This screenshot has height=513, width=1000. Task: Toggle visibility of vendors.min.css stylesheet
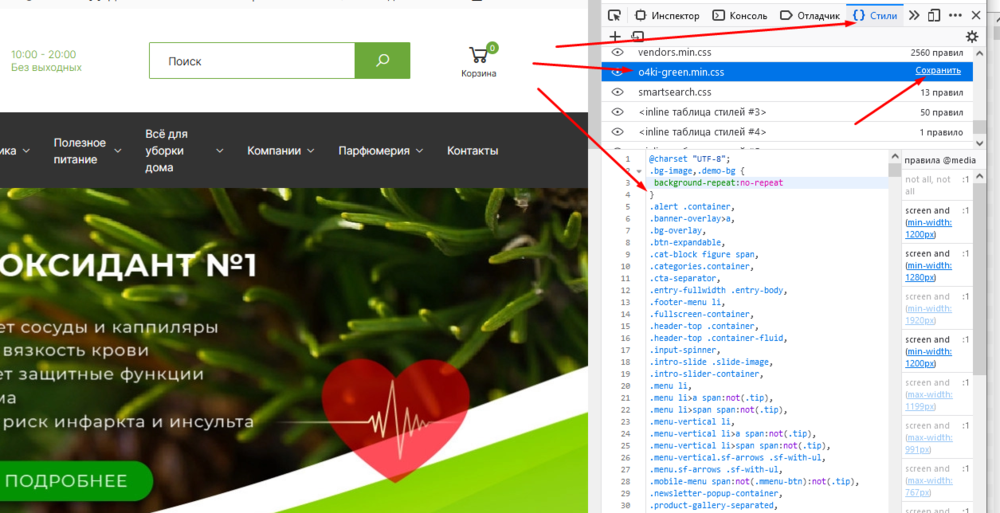point(617,52)
